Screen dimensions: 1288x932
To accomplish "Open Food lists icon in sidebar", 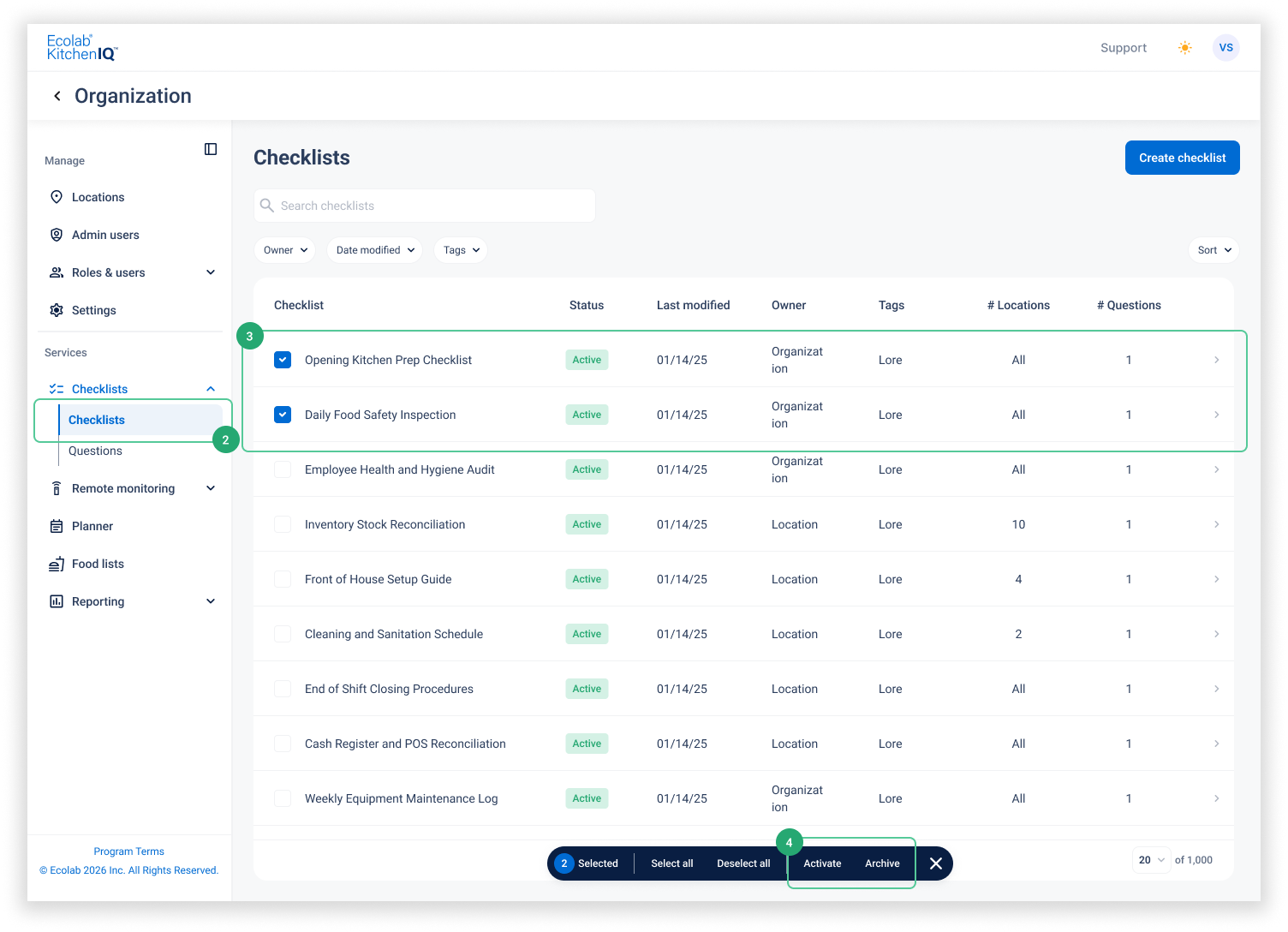I will point(57,564).
